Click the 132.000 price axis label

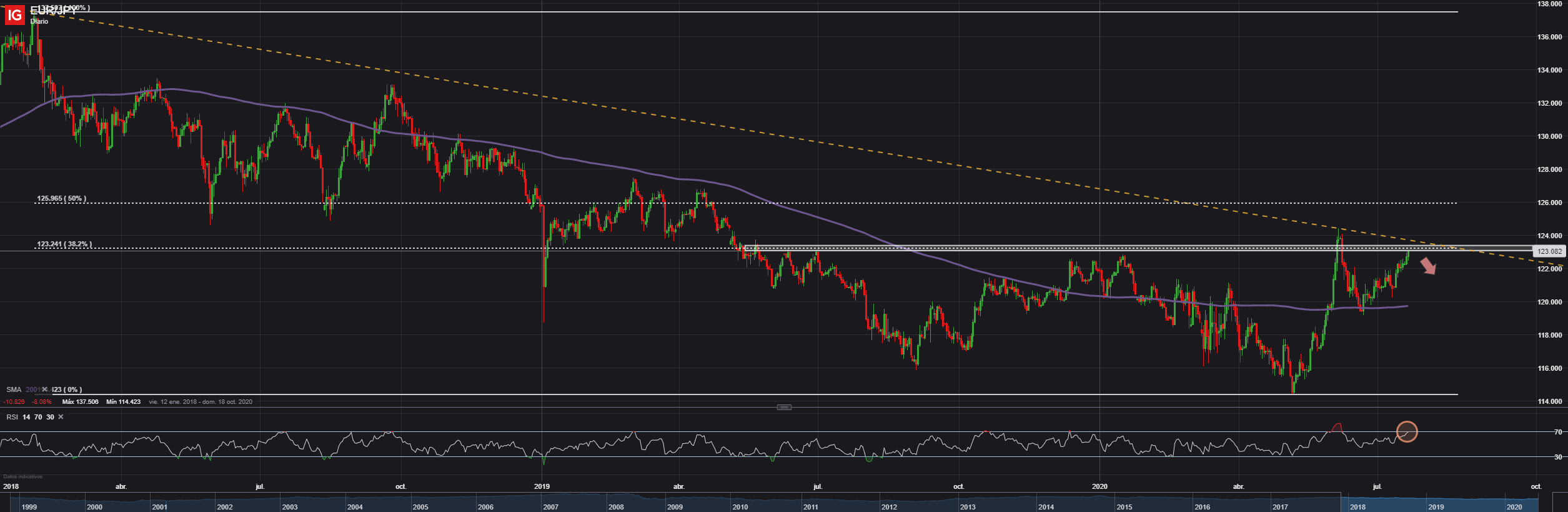(x=1549, y=103)
